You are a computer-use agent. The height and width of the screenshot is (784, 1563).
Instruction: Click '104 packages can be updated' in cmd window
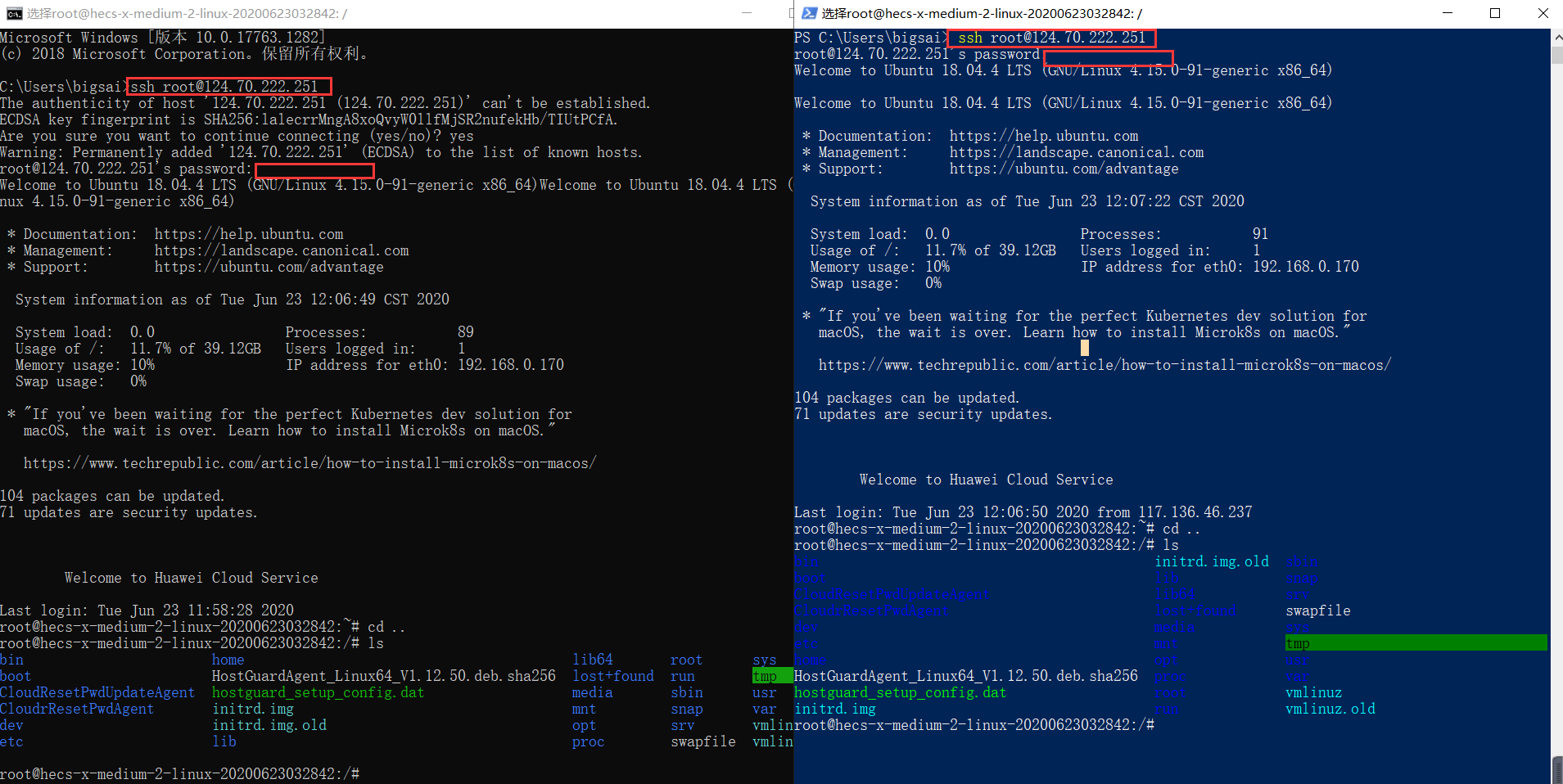click(112, 496)
